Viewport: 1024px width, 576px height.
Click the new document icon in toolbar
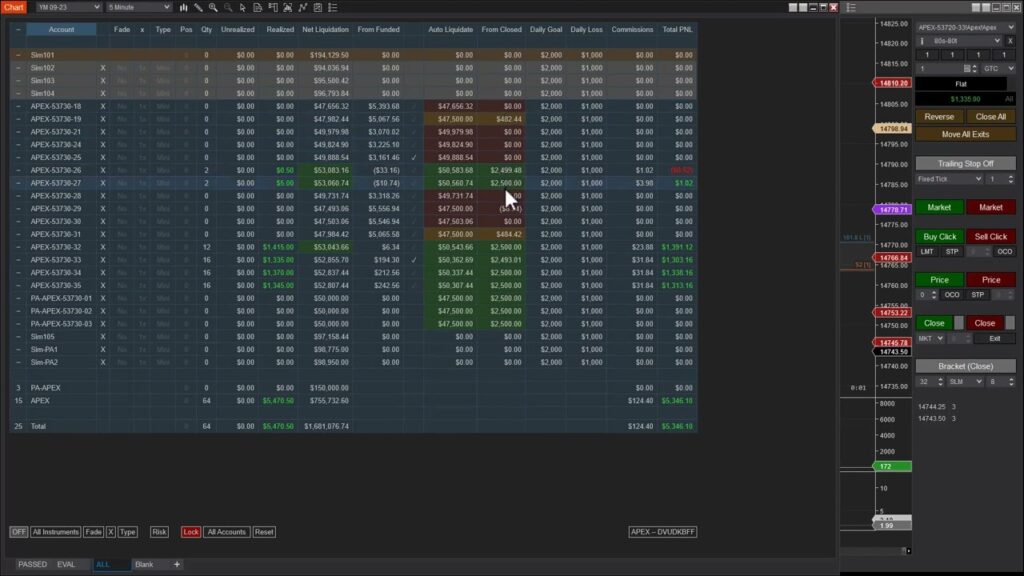257,8
